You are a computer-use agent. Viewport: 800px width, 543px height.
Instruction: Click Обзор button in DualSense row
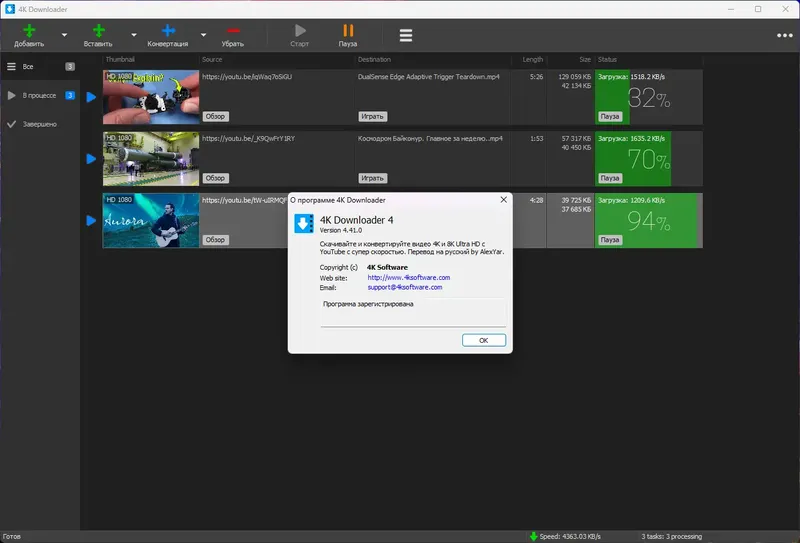(215, 116)
